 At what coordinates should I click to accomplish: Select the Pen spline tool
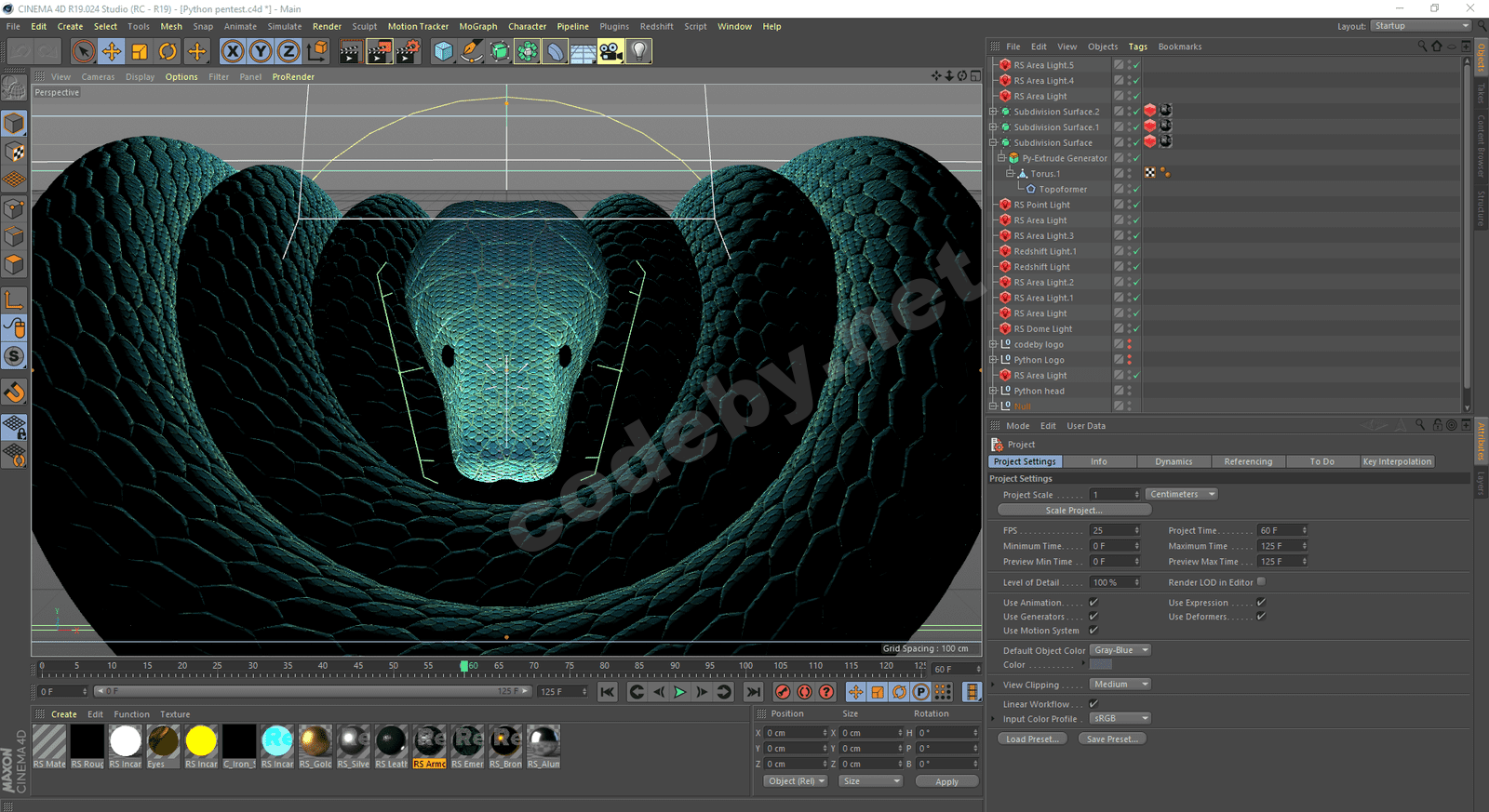pyautogui.click(x=472, y=52)
